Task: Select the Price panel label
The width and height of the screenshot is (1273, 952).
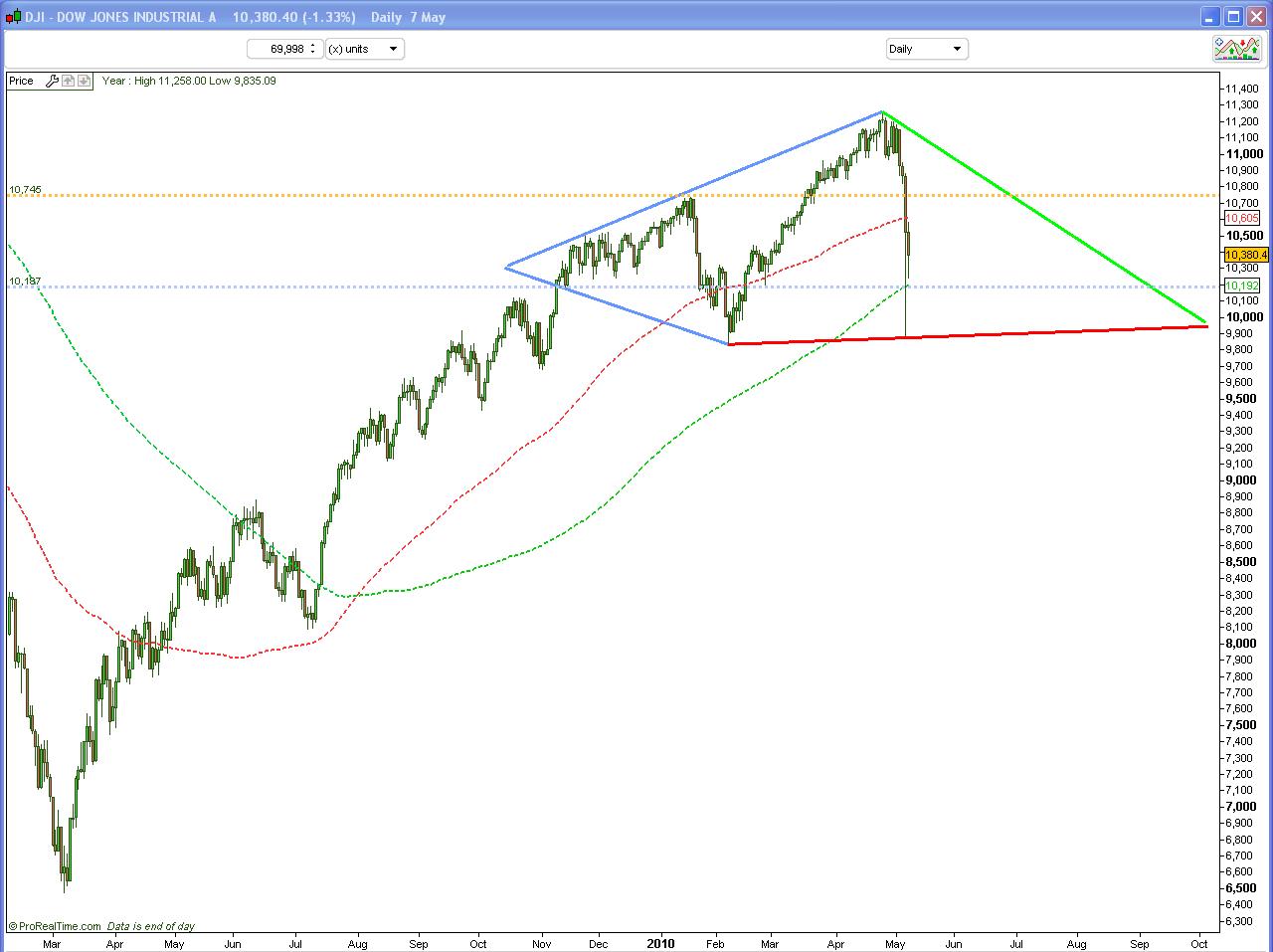Action: [x=21, y=81]
